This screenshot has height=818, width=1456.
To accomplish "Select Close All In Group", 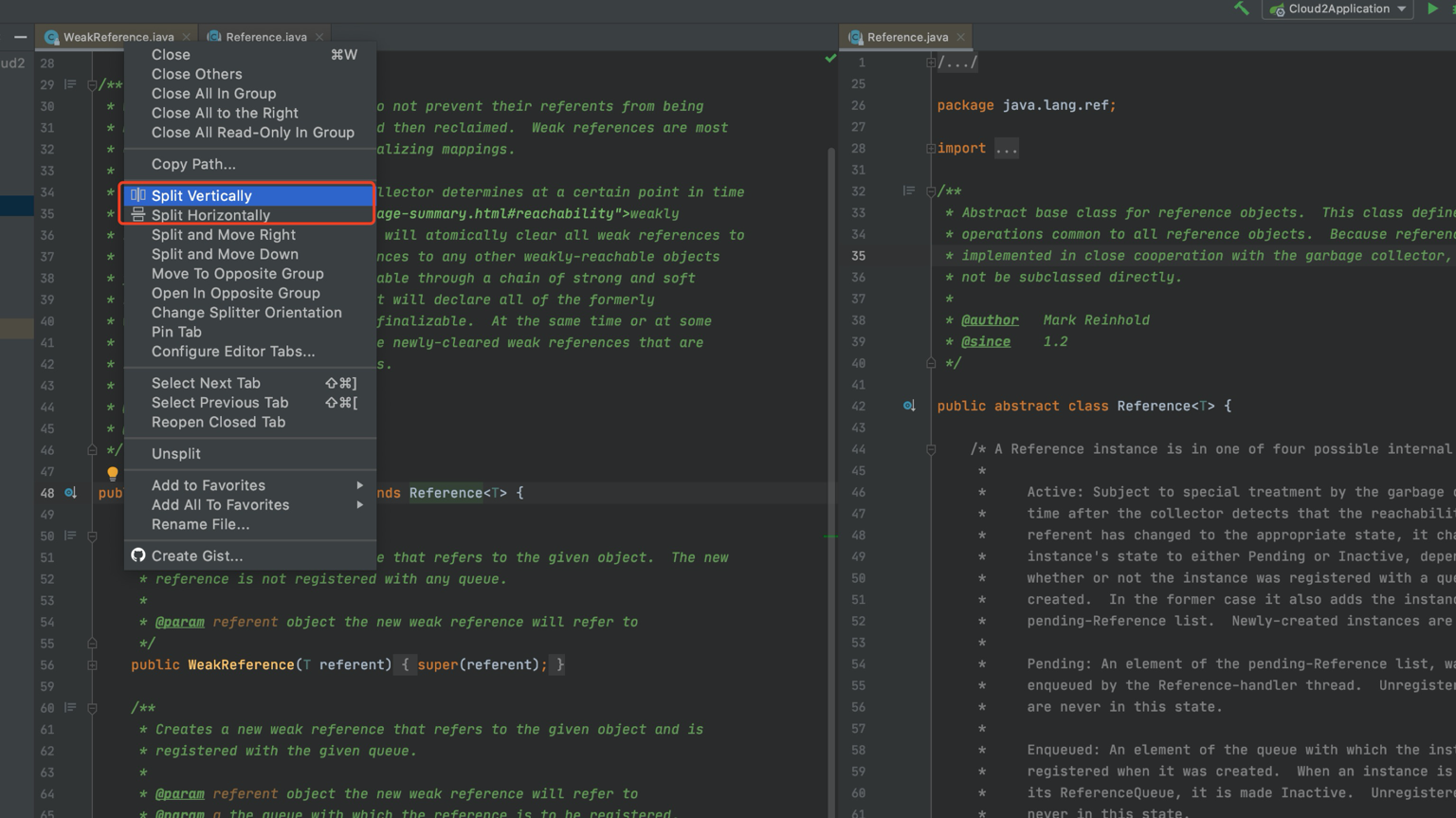I will click(250, 94).
